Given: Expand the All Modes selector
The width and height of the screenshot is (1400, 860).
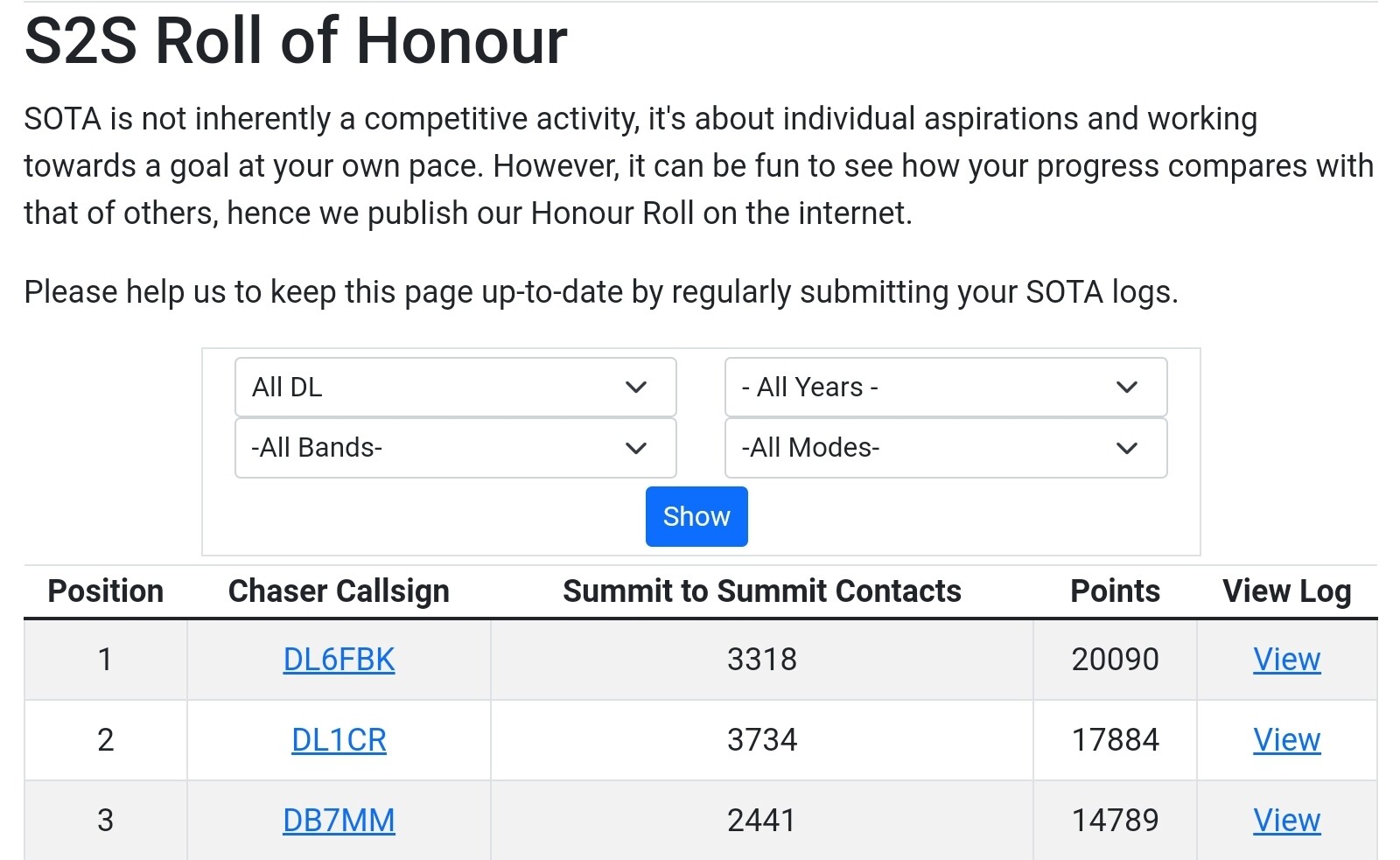Looking at the screenshot, I should (946, 448).
